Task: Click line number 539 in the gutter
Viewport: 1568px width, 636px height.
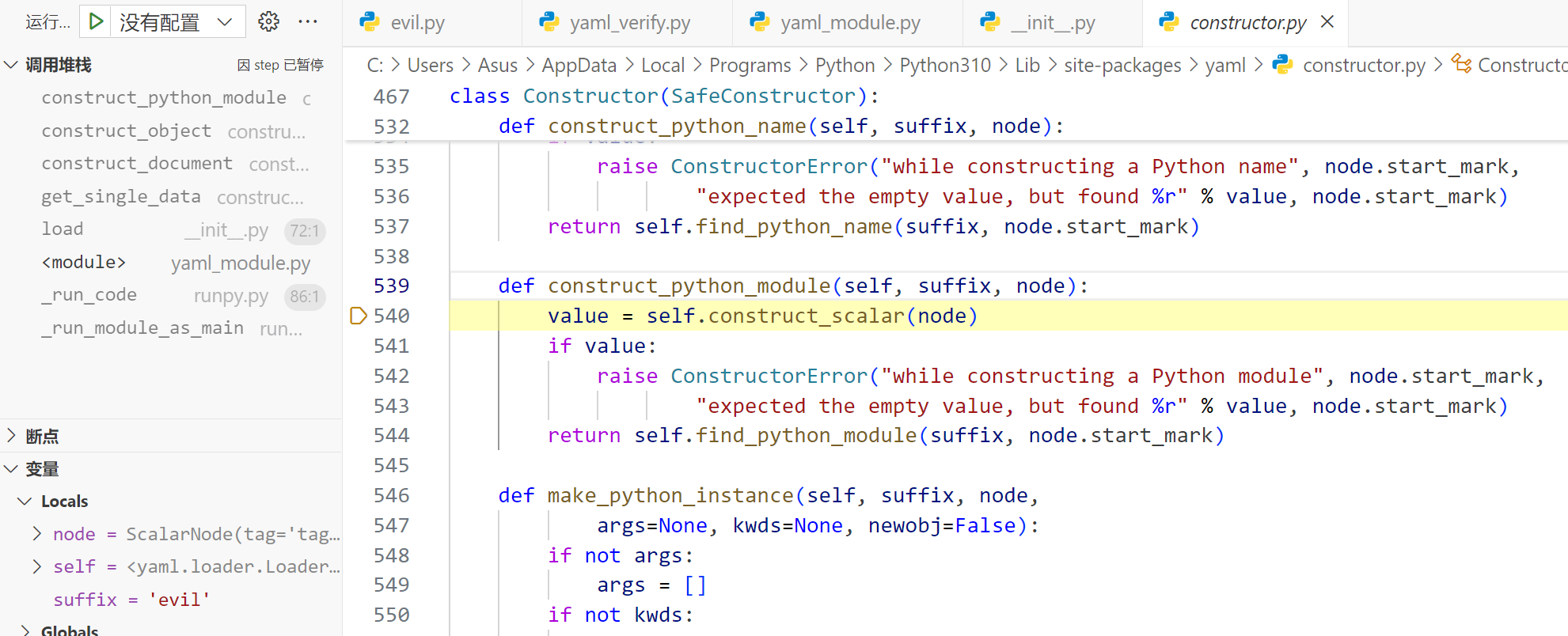Action: click(x=392, y=286)
